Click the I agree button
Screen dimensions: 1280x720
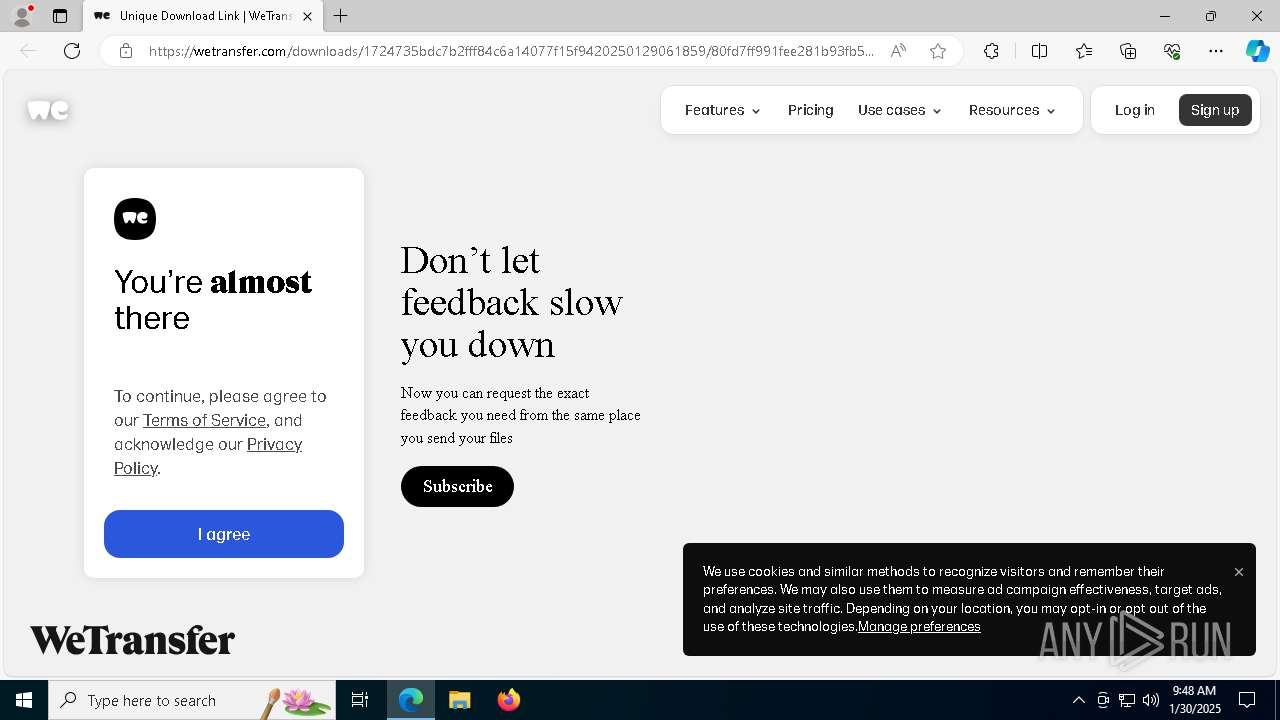click(224, 534)
